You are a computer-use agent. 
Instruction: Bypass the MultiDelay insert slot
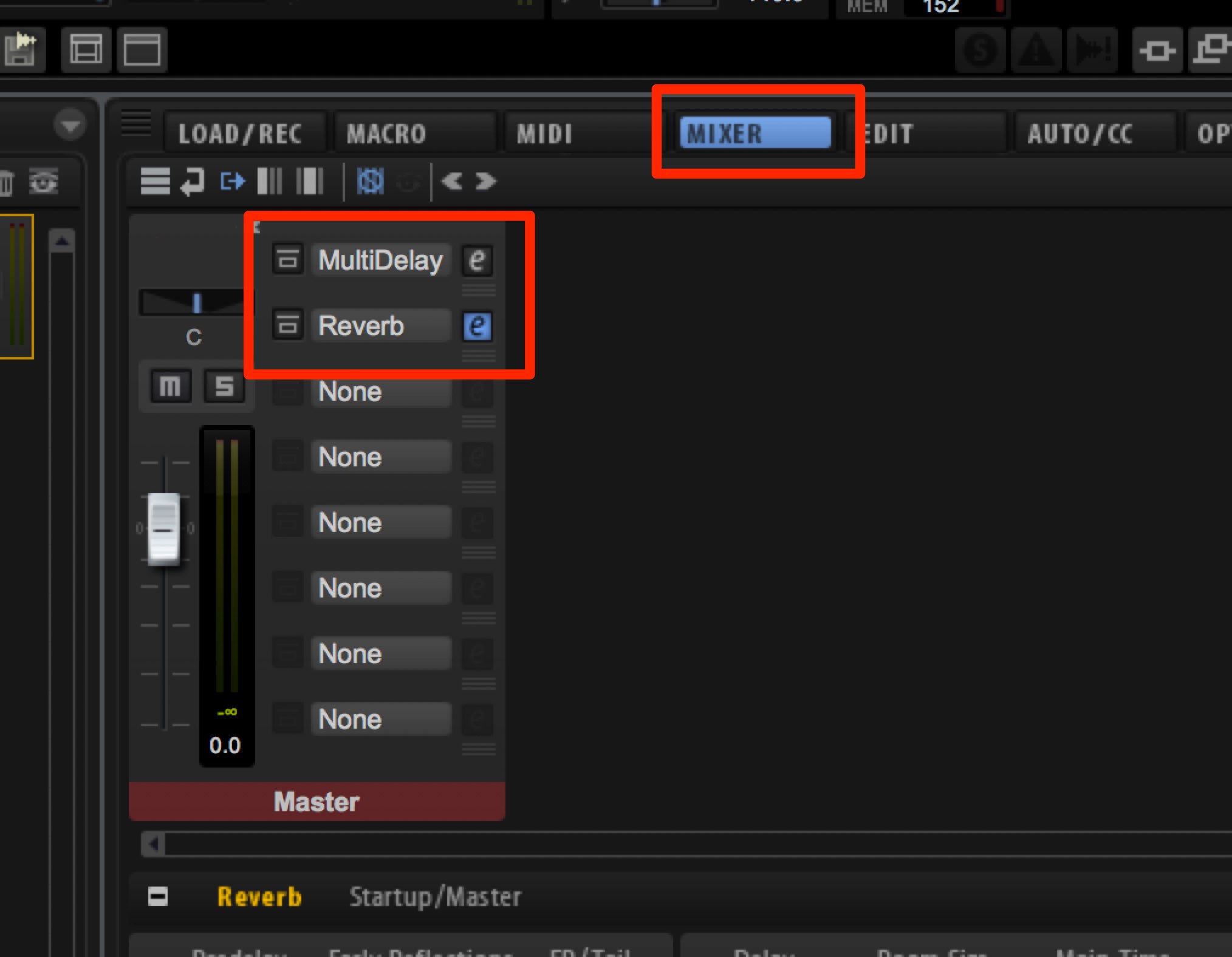coord(287,260)
